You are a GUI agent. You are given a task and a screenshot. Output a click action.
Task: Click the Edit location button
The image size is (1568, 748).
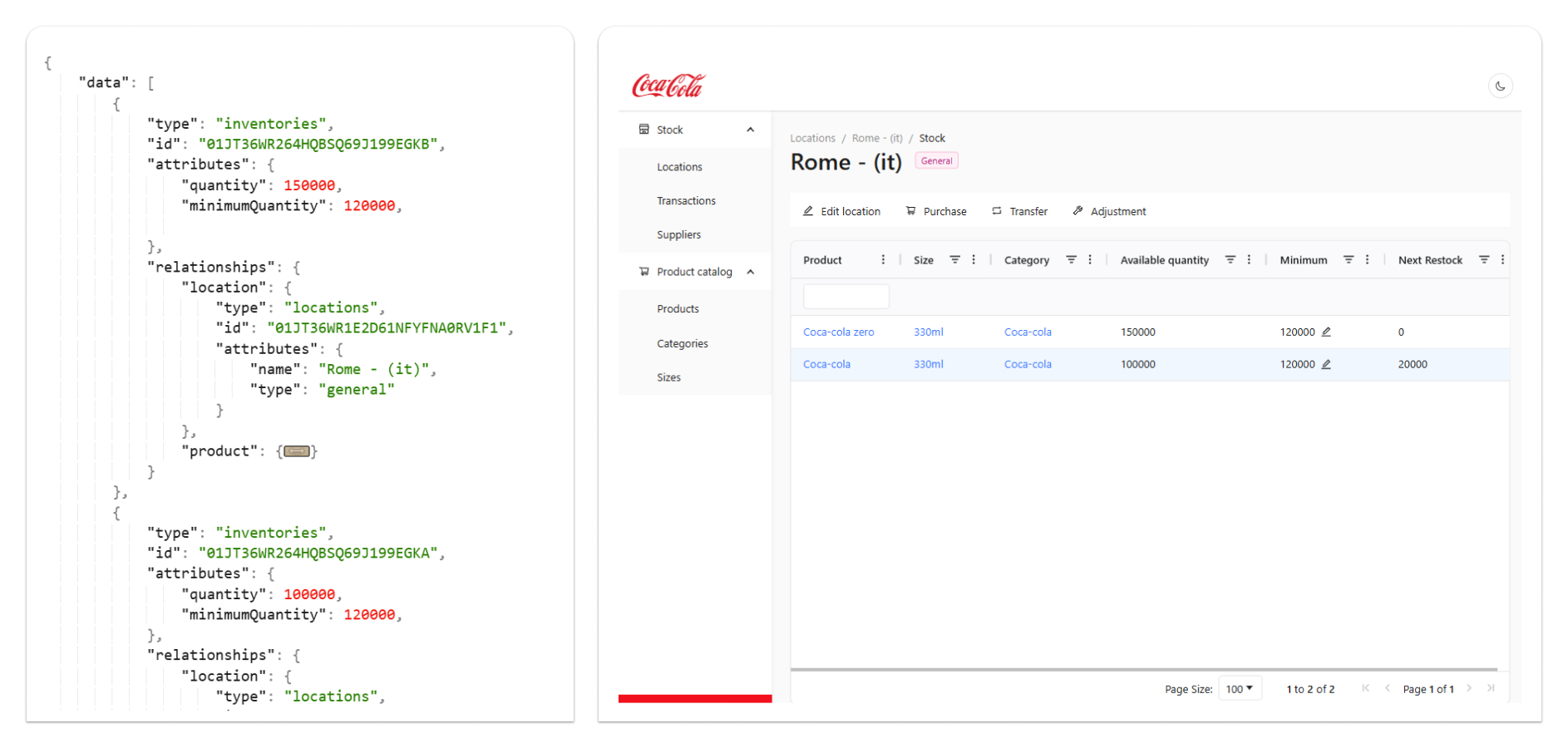pyautogui.click(x=841, y=211)
